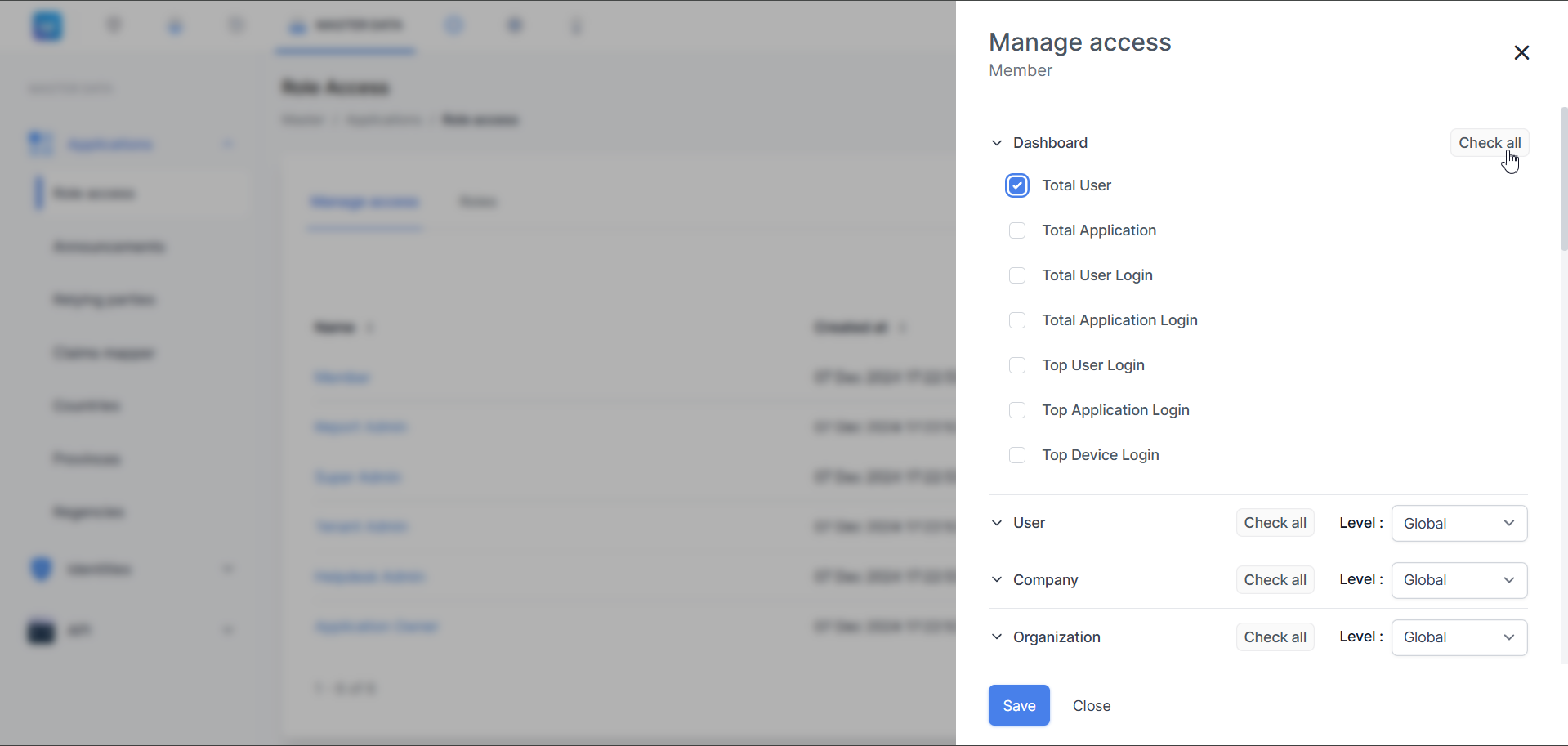Viewport: 1568px width, 746px height.
Task: Uncheck the Total User checkbox
Action: click(x=1017, y=186)
